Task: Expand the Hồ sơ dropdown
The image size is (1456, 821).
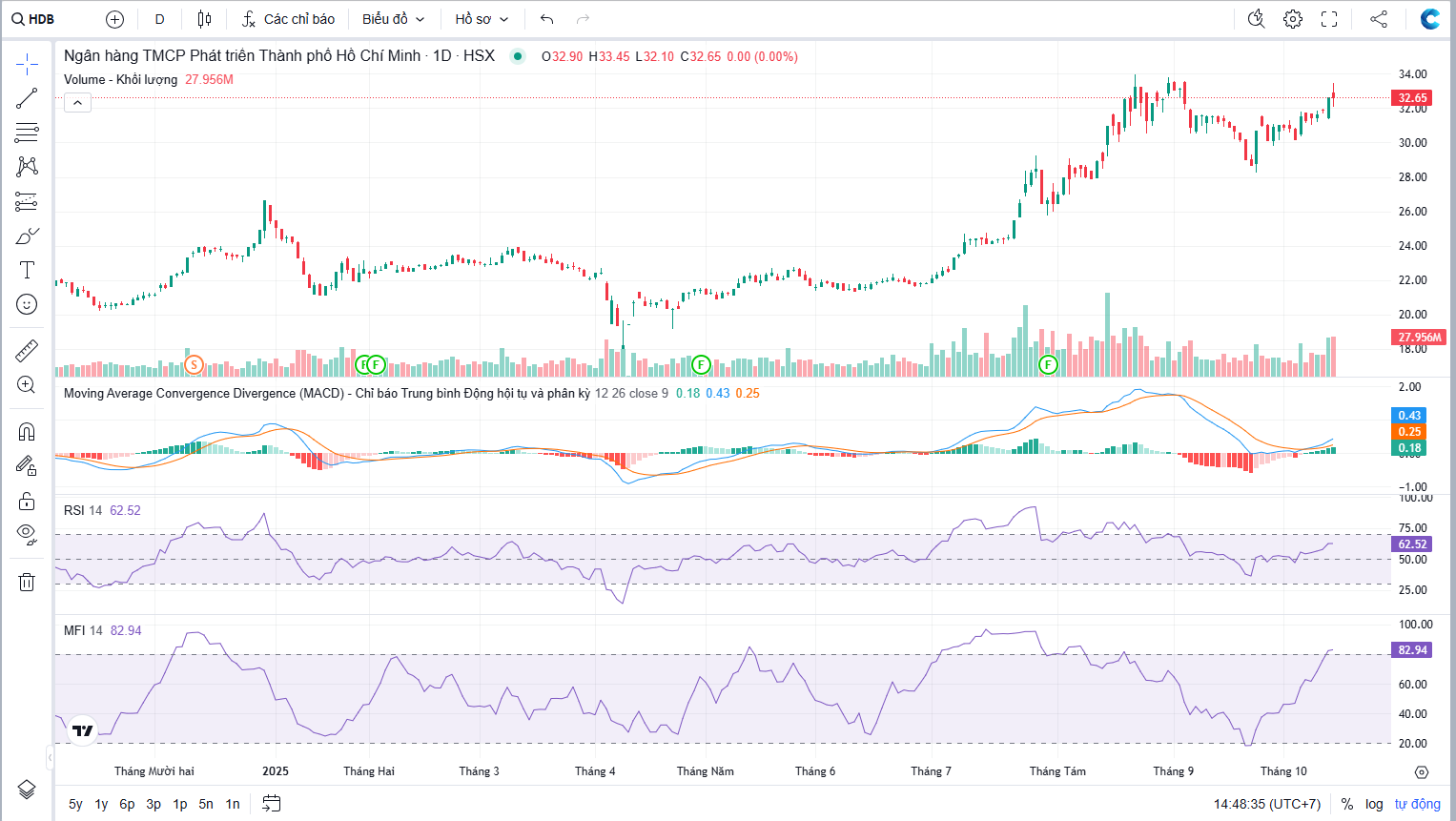Action: click(482, 19)
